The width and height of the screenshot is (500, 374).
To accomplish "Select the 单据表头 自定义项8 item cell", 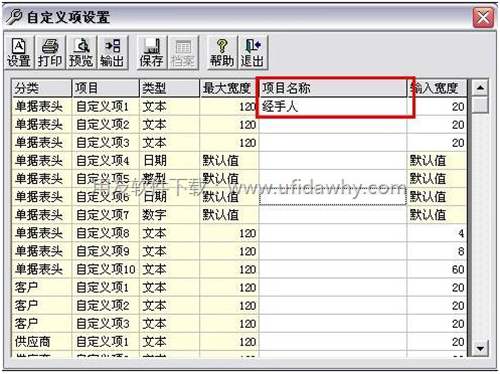I will (106, 233).
